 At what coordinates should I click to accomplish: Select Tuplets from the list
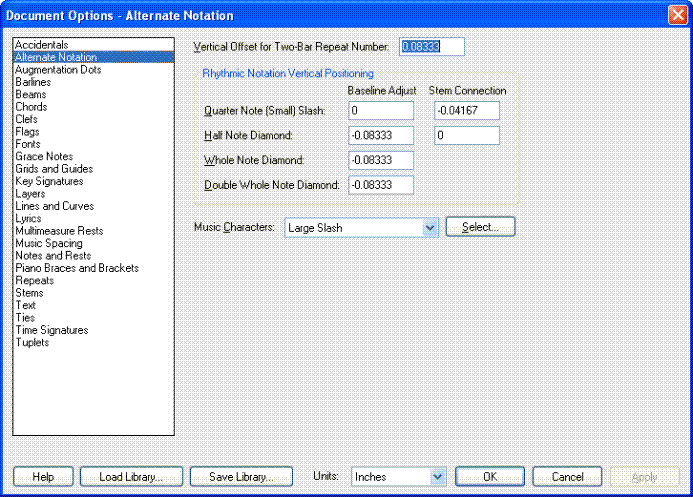tap(32, 343)
